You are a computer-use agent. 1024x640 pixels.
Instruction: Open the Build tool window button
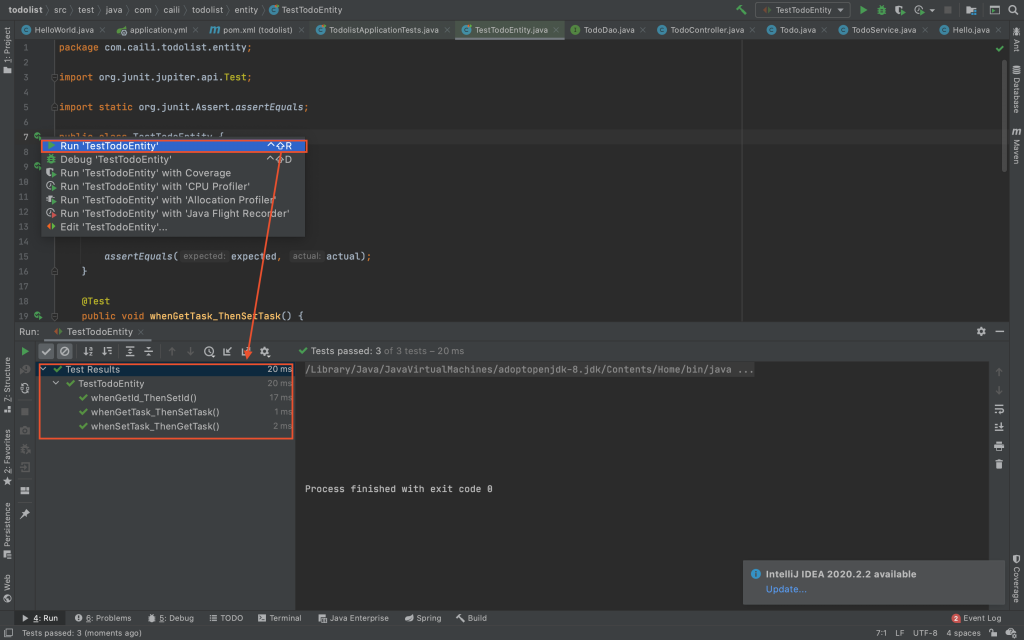coord(471,618)
